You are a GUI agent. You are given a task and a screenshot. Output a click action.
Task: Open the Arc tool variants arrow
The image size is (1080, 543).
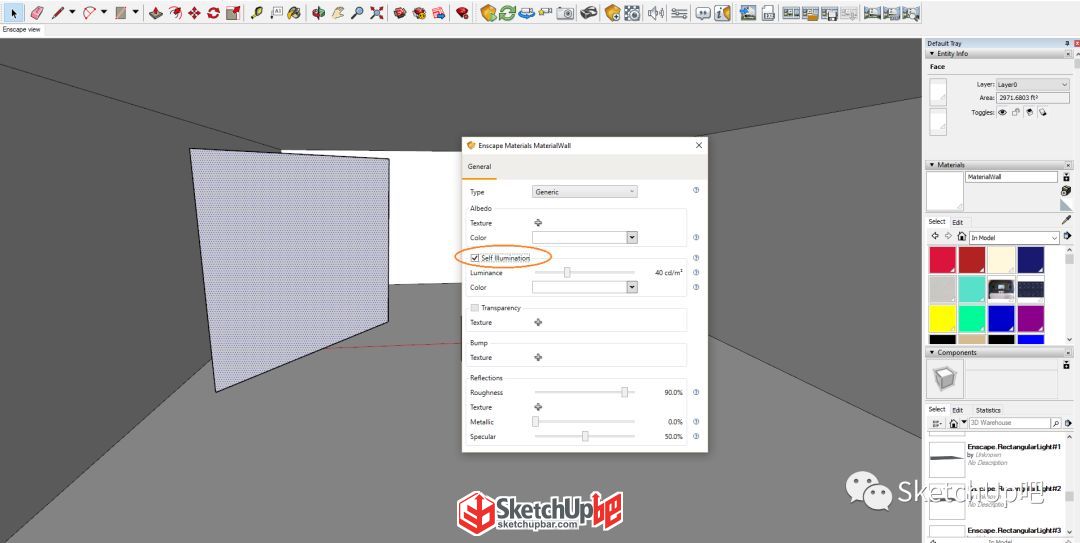click(104, 12)
